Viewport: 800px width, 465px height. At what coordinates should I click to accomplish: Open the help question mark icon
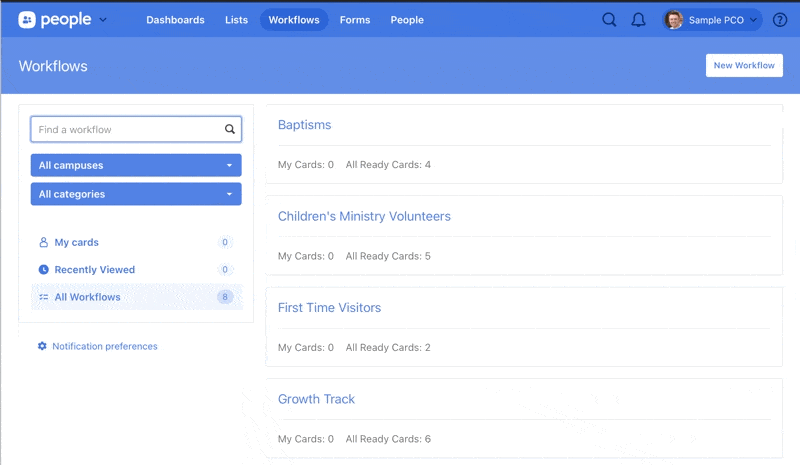780,20
